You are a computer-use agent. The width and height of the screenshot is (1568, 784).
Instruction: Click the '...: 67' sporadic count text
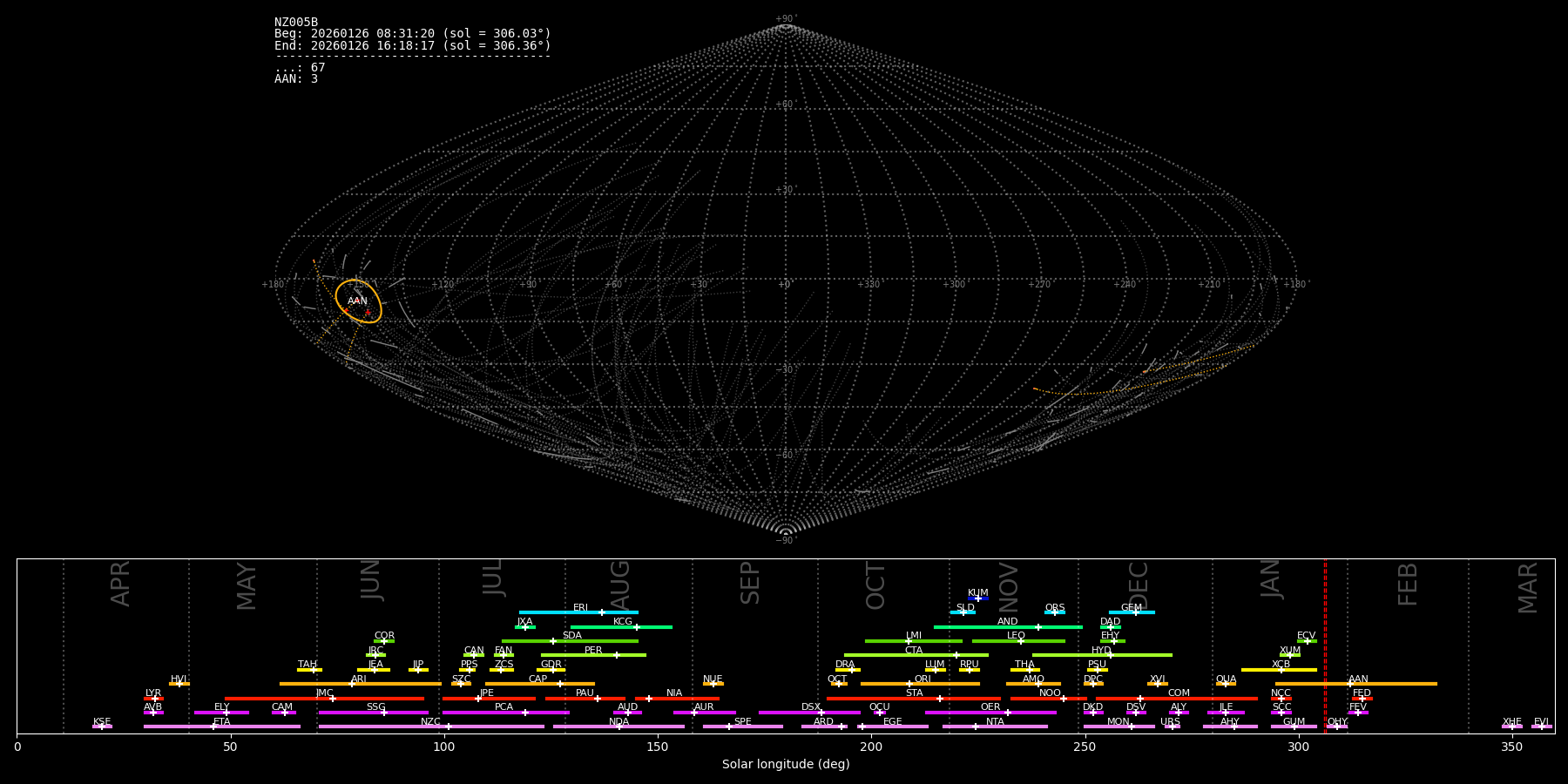(300, 68)
